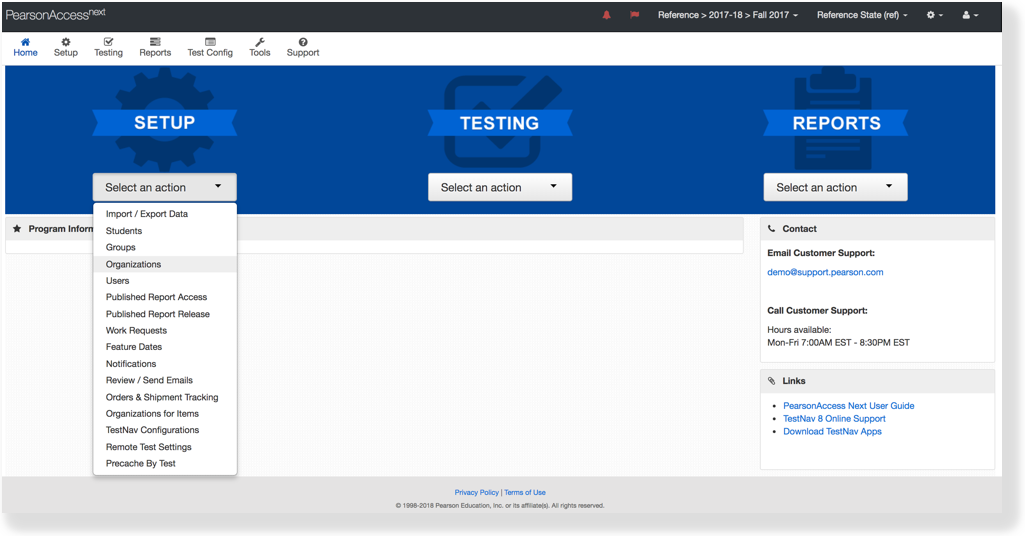This screenshot has height=536, width=1025.
Task: Open the Privacy Policy footer link
Action: click(476, 492)
